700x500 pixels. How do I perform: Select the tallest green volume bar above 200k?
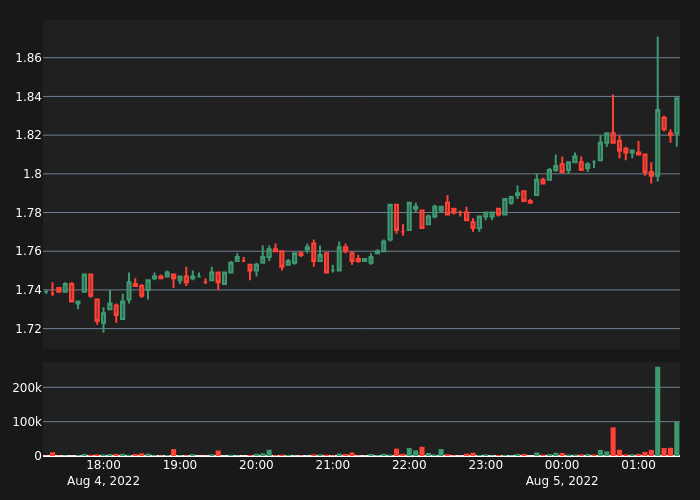coord(658,411)
